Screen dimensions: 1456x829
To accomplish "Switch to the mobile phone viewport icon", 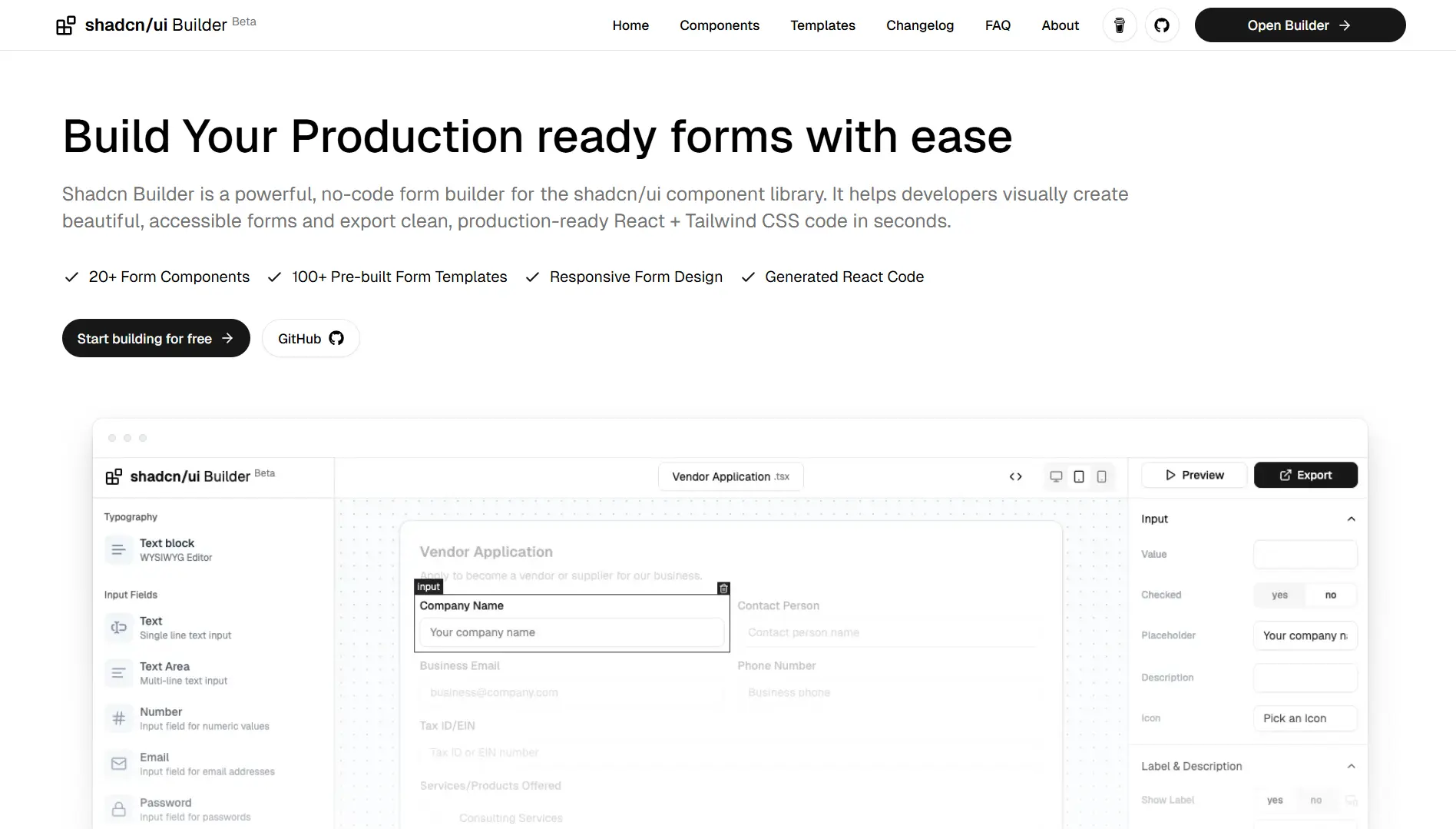I will [x=1101, y=476].
